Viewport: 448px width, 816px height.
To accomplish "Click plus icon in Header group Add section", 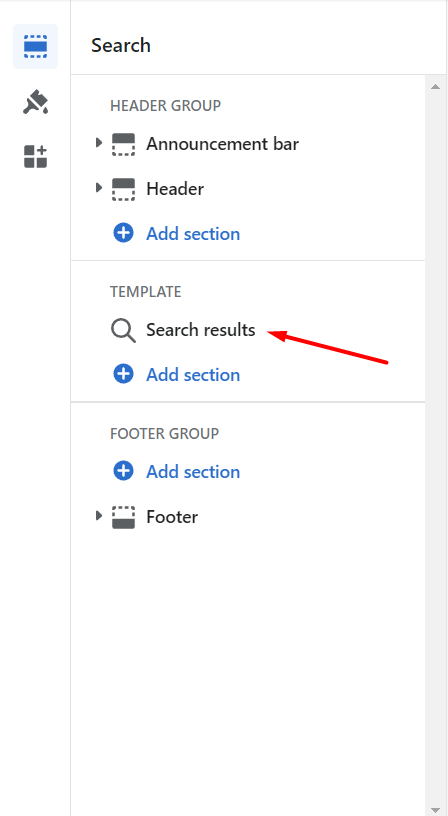I will pyautogui.click(x=123, y=233).
